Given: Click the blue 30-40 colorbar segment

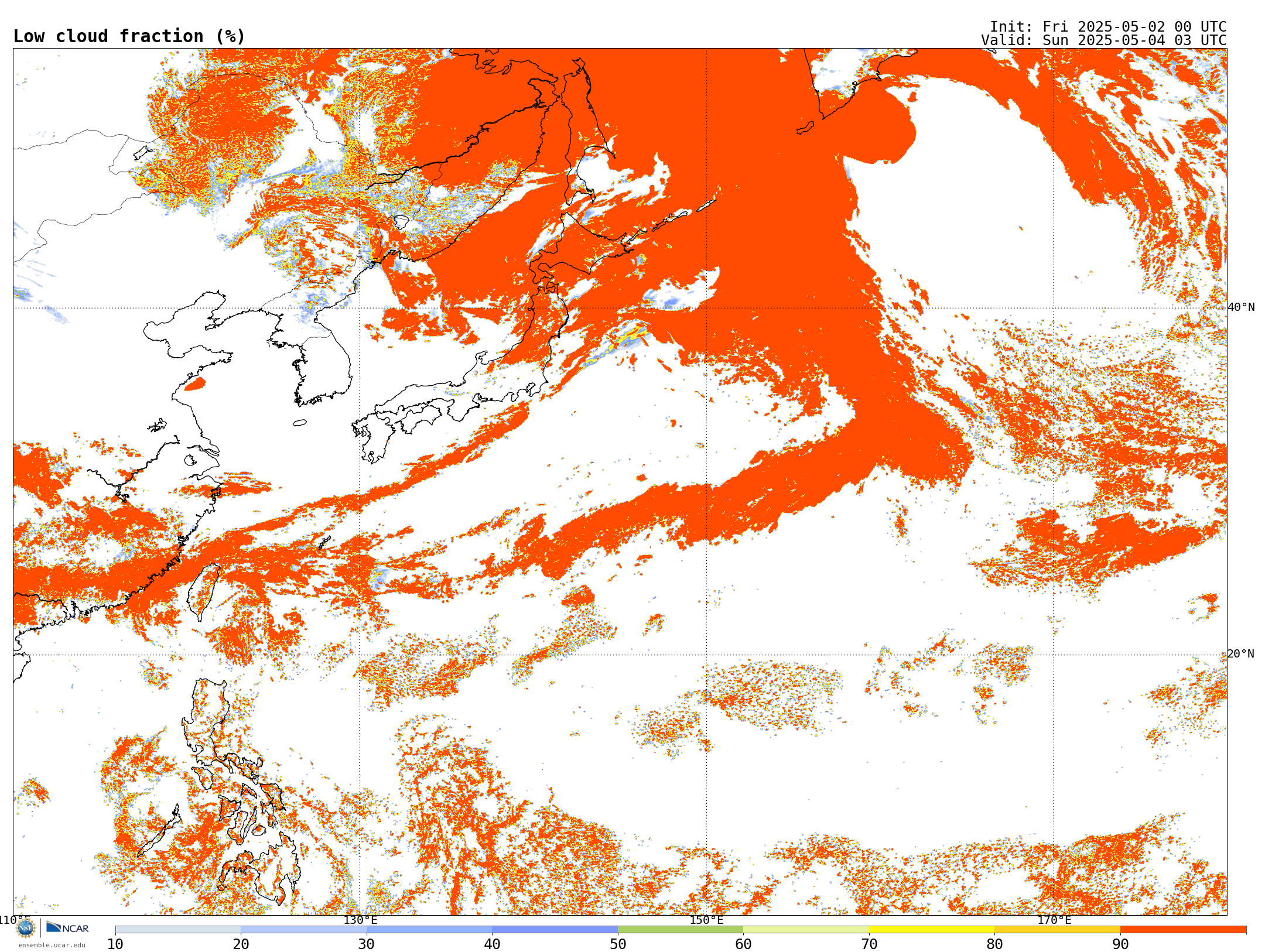Looking at the screenshot, I should (429, 930).
